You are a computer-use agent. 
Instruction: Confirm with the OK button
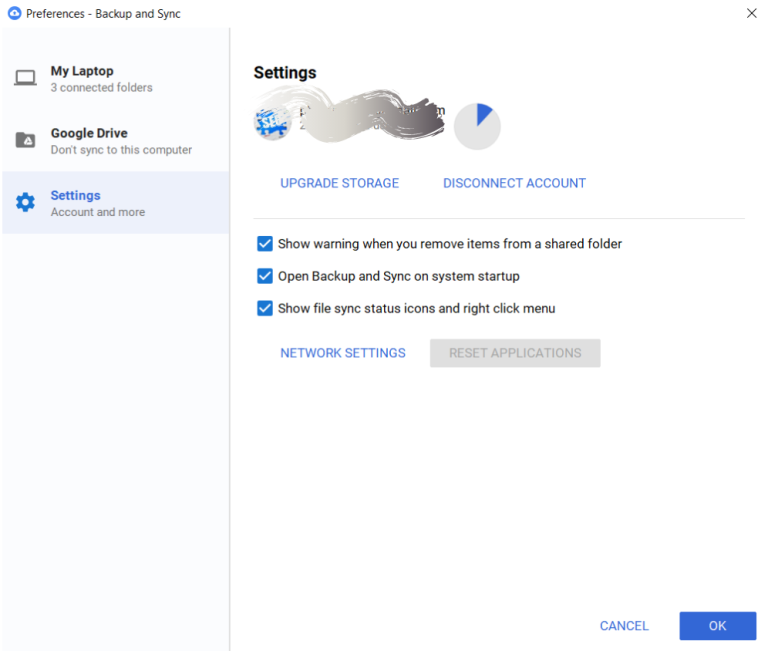(718, 626)
